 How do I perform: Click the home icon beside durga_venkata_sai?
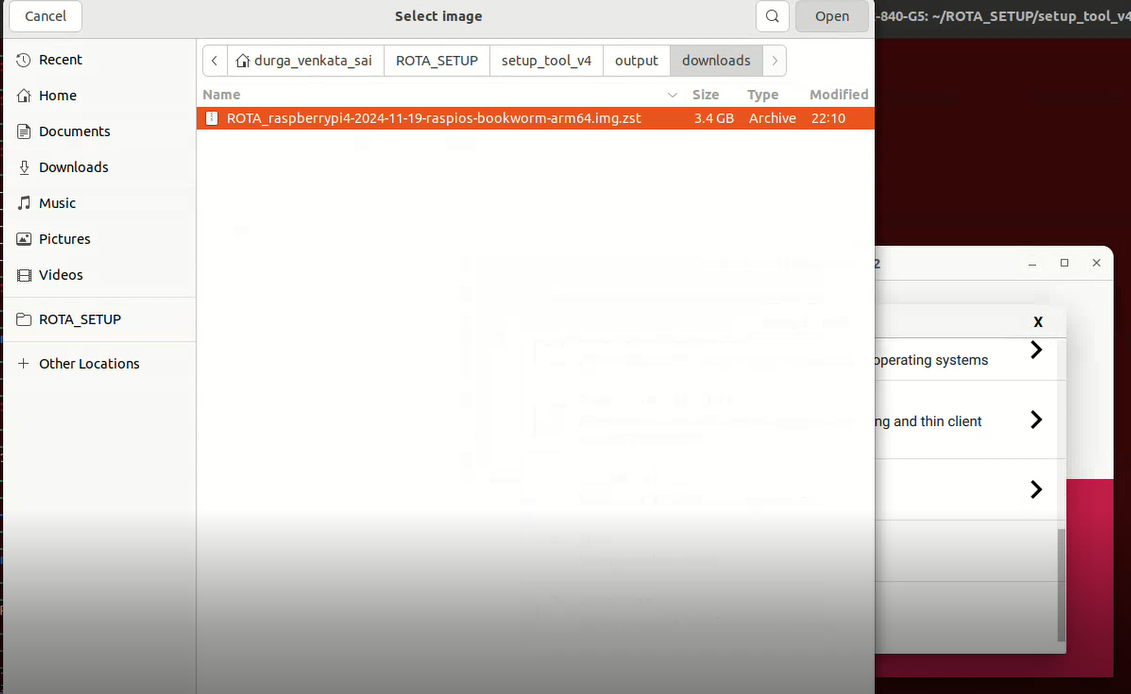241,60
